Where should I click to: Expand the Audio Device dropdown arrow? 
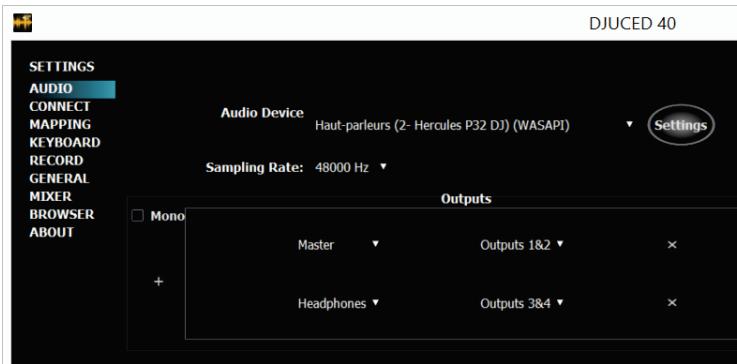click(630, 125)
